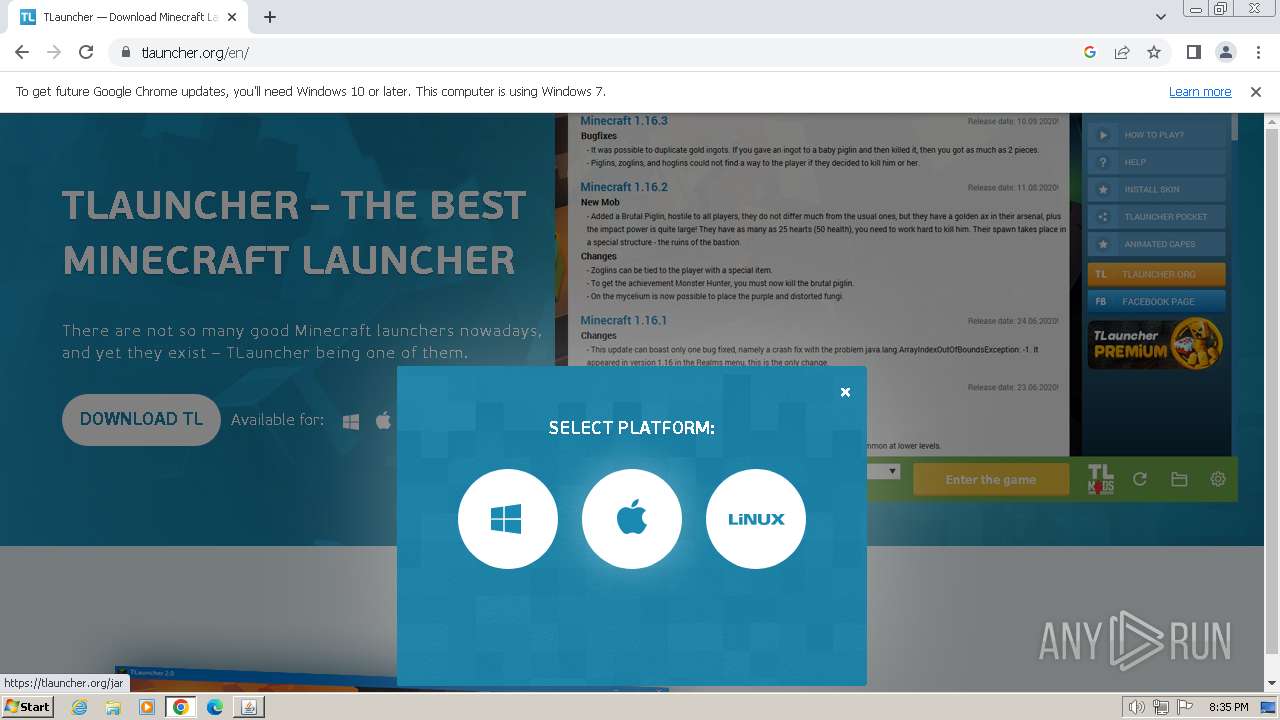Go back to the previous page
The image size is (1280, 720).
coord(22,52)
